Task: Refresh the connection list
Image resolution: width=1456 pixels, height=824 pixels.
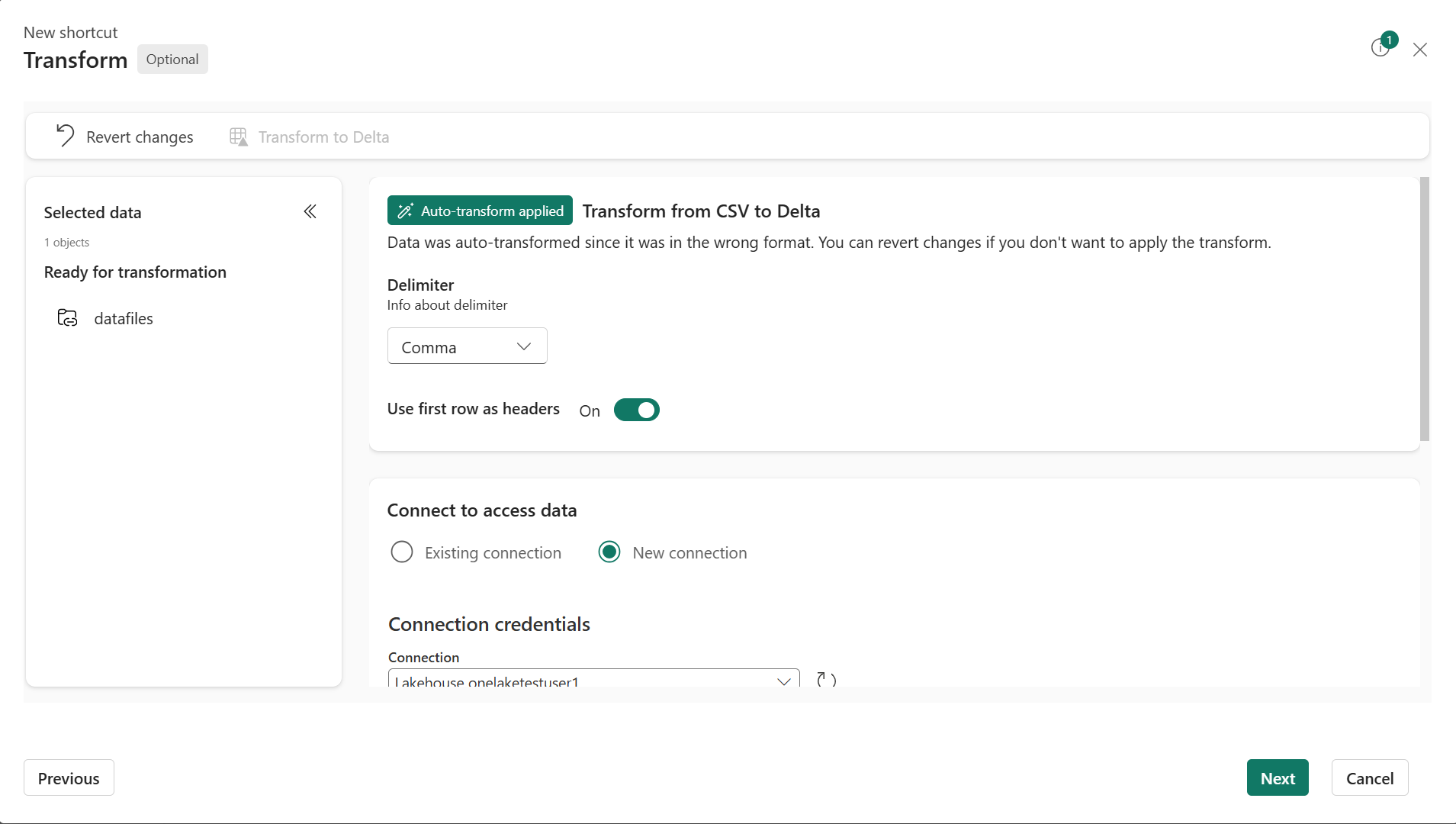Action: click(826, 679)
